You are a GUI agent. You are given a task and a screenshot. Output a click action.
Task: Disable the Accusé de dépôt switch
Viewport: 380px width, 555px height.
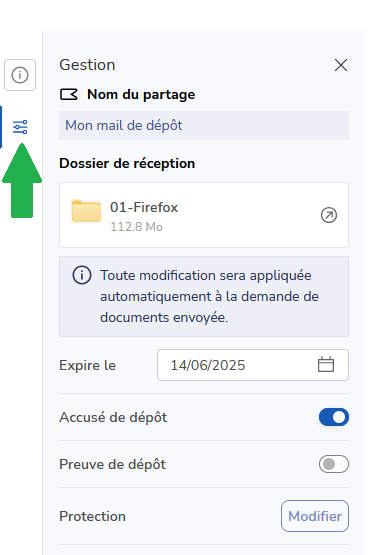pos(334,417)
